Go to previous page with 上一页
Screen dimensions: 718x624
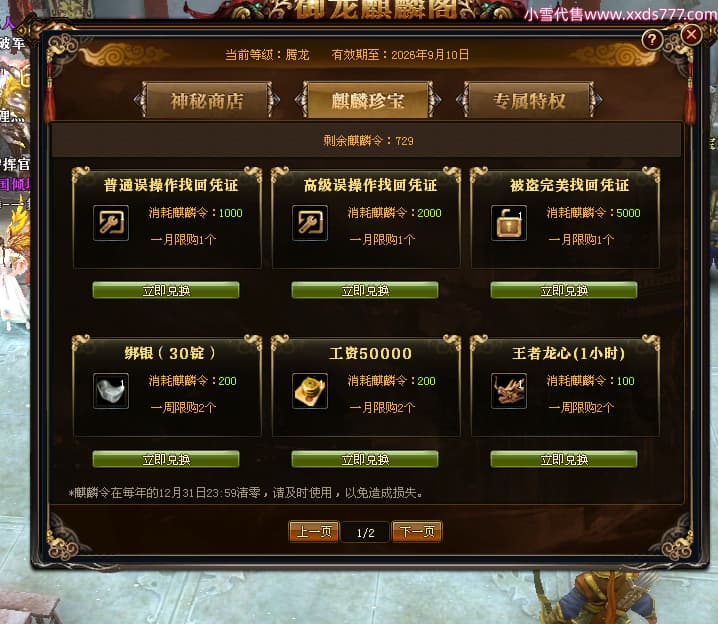(314, 532)
